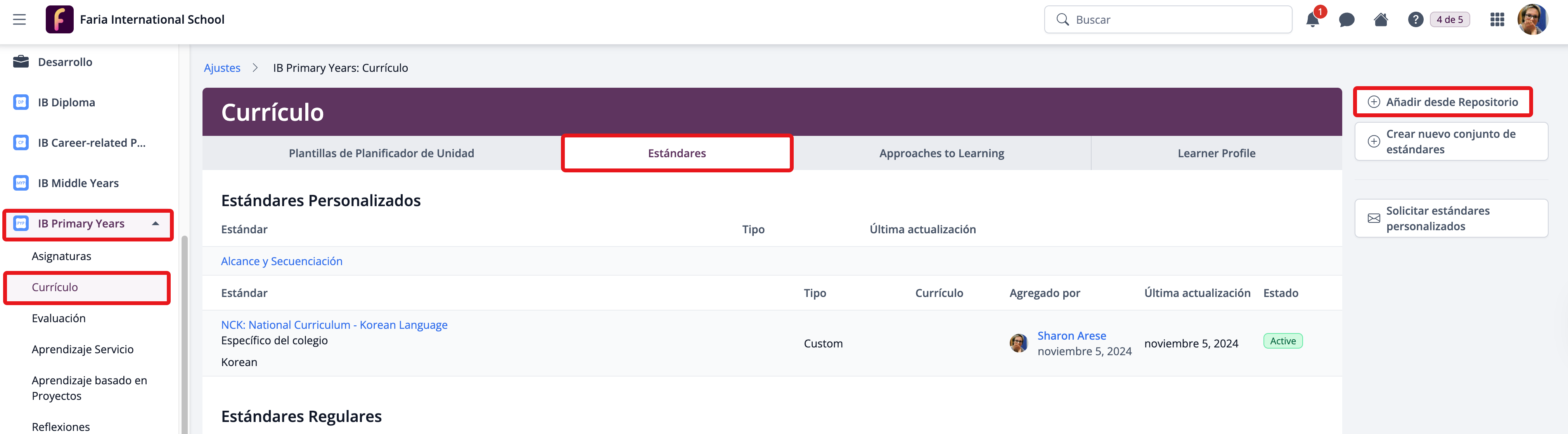Image resolution: width=1568 pixels, height=434 pixels.
Task: Switch to Approaches to Learning tab
Action: click(x=941, y=153)
